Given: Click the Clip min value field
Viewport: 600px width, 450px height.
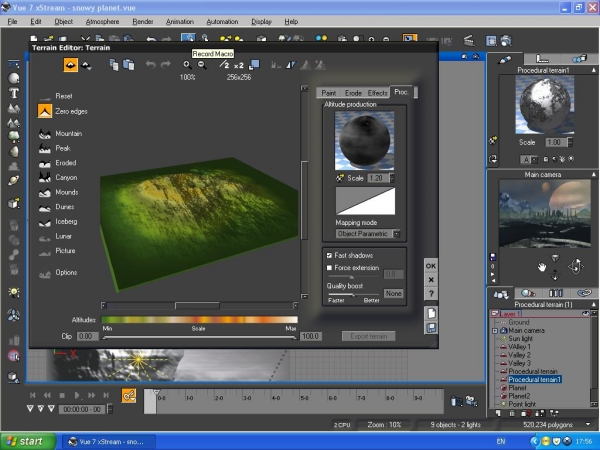Looking at the screenshot, I should point(87,336).
